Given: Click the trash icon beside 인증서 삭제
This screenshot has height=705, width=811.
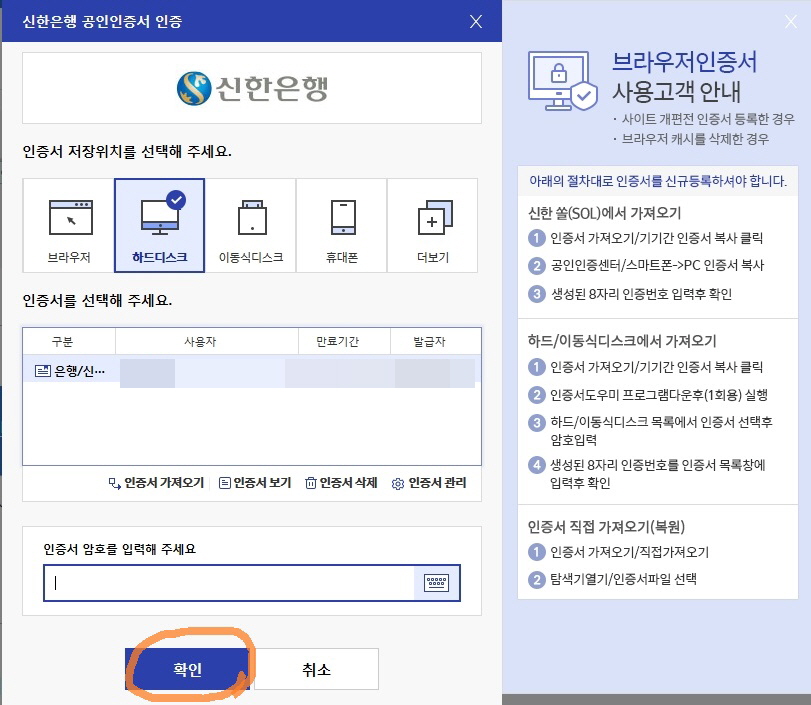Looking at the screenshot, I should pos(310,483).
